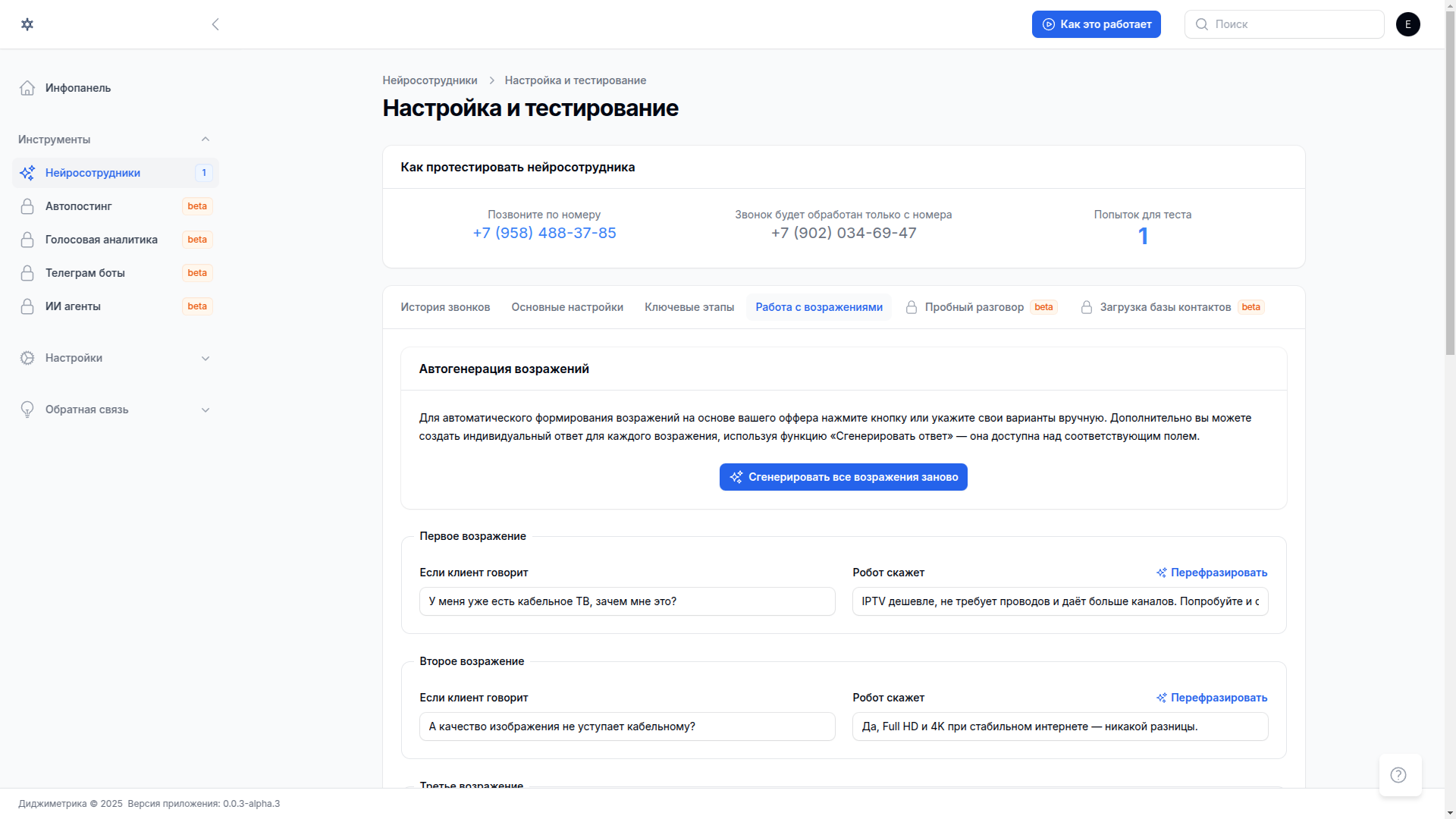Click Перефразировать for the second objection
Viewport: 1456px width, 819px height.
pos(1212,698)
